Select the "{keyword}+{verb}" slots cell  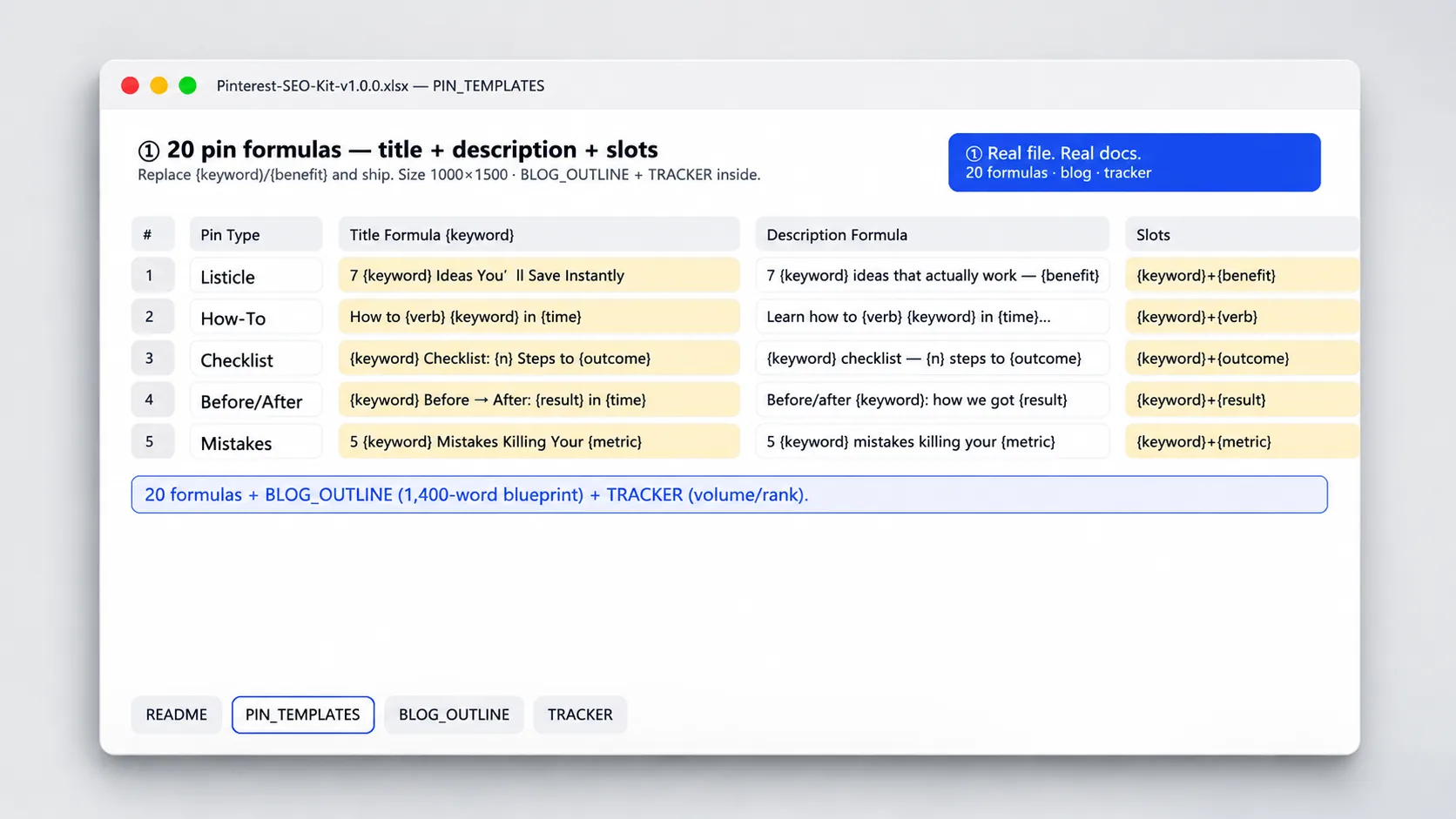pos(1243,317)
